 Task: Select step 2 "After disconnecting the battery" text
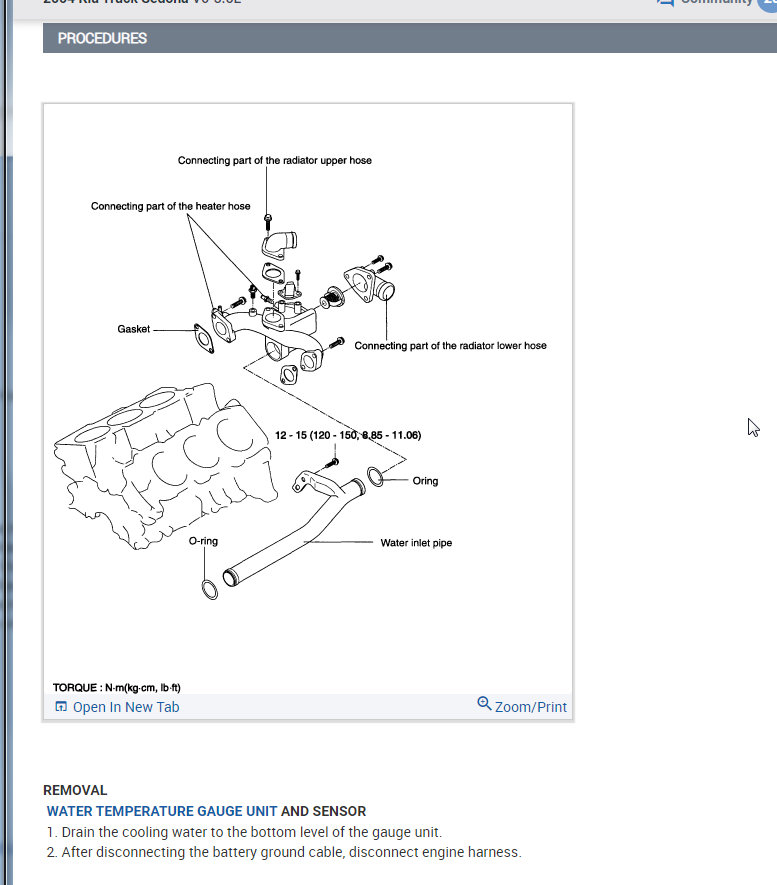284,852
